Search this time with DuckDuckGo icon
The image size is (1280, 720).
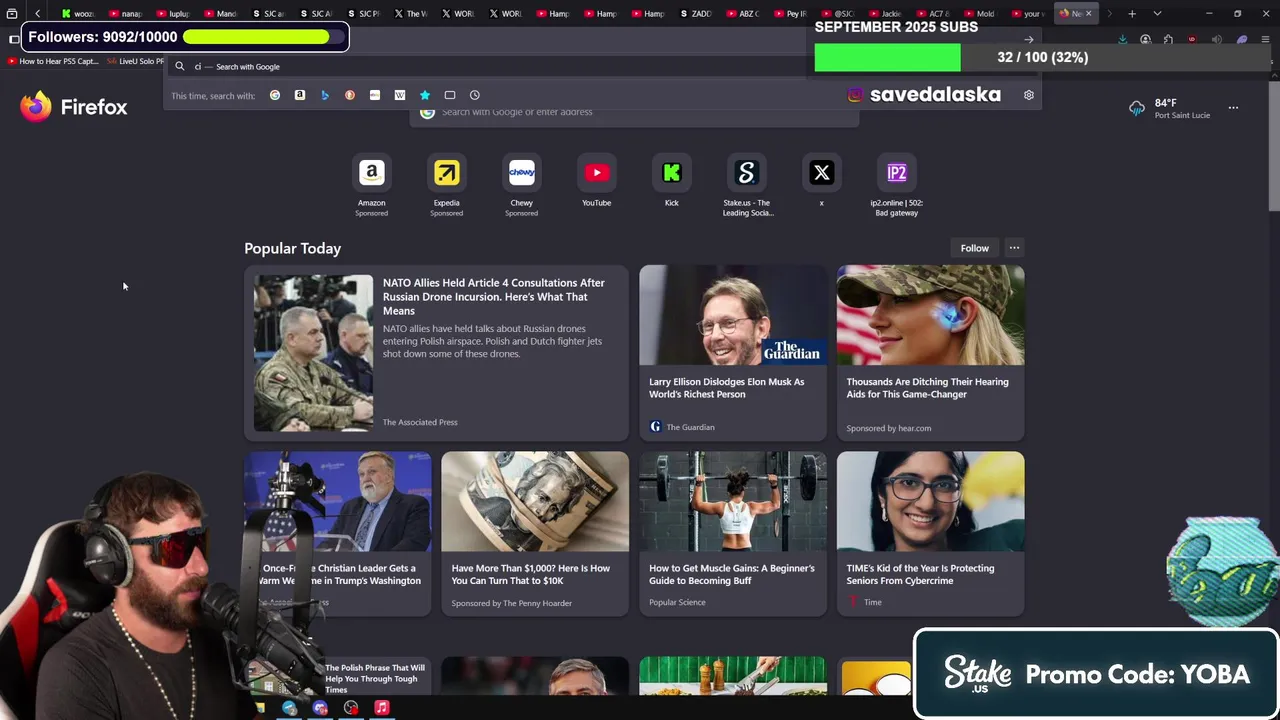coord(350,95)
